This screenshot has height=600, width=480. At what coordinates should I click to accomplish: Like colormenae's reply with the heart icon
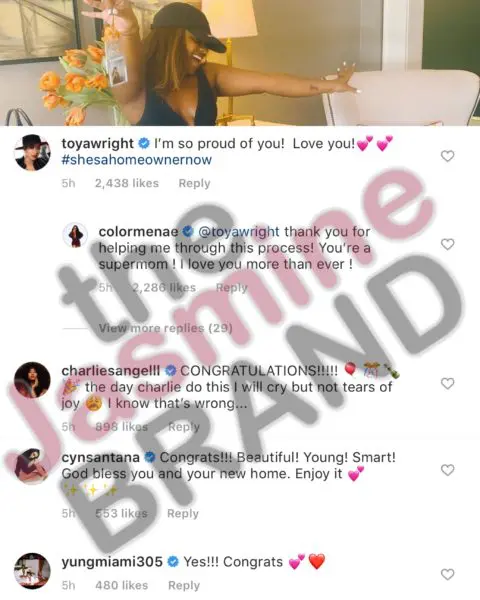coord(447,244)
